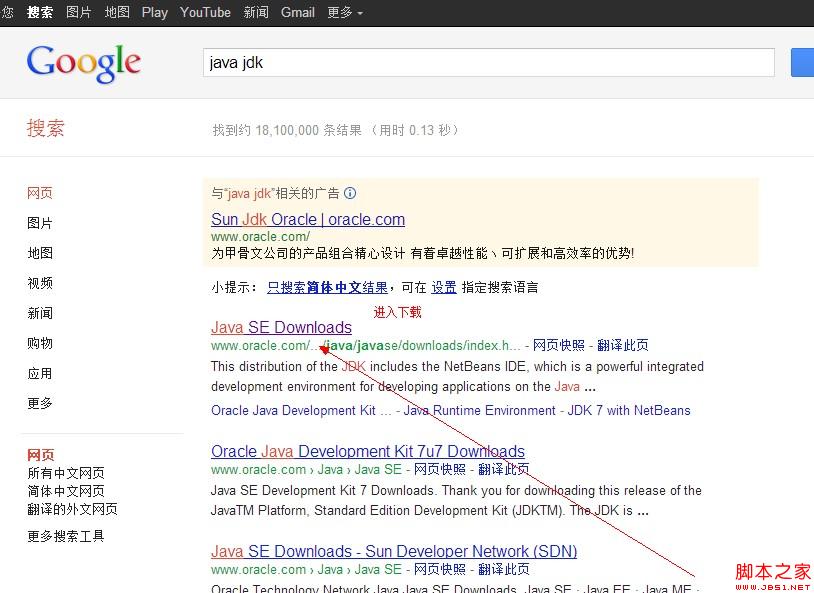This screenshot has width=814, height=593.
Task: Select 新闻 in the left sidebar
Action: 40,314
